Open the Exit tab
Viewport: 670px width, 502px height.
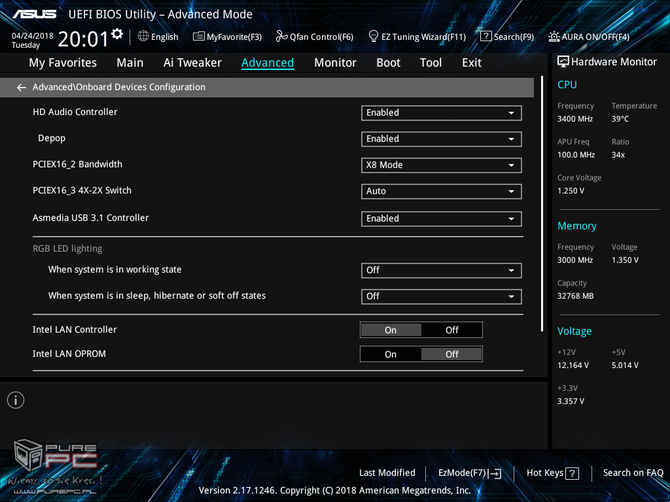pos(472,63)
